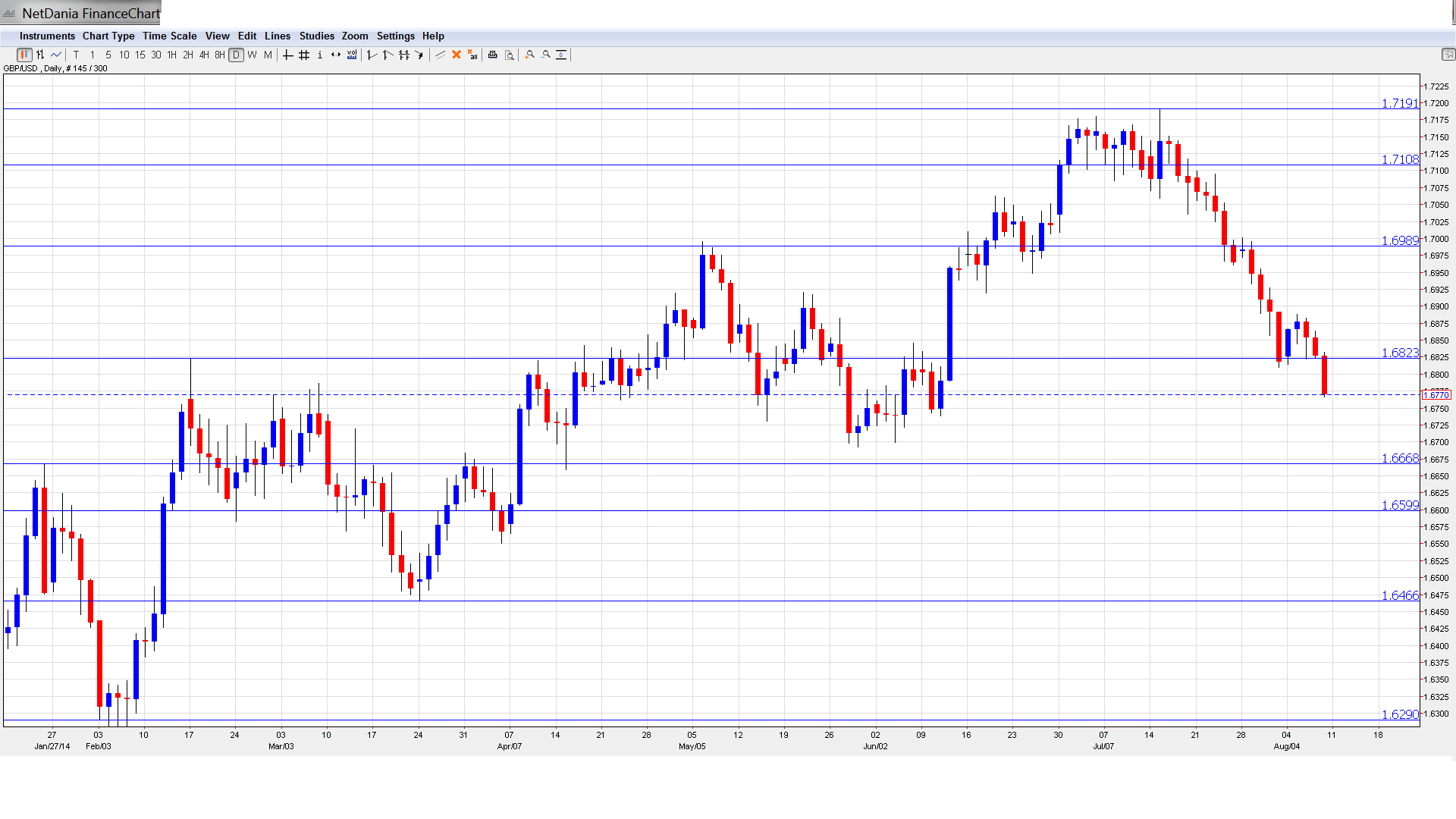The height and width of the screenshot is (819, 1456).
Task: Select the candlestick chart type icon
Action: (24, 55)
